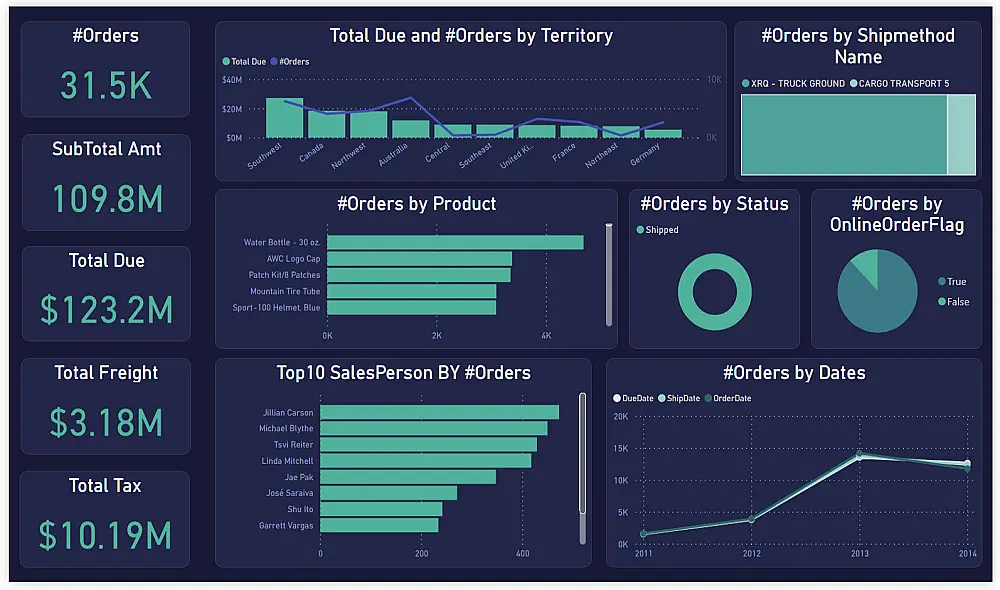This screenshot has width=1000, height=590.
Task: Click the Canada territory column
Action: [x=327, y=124]
